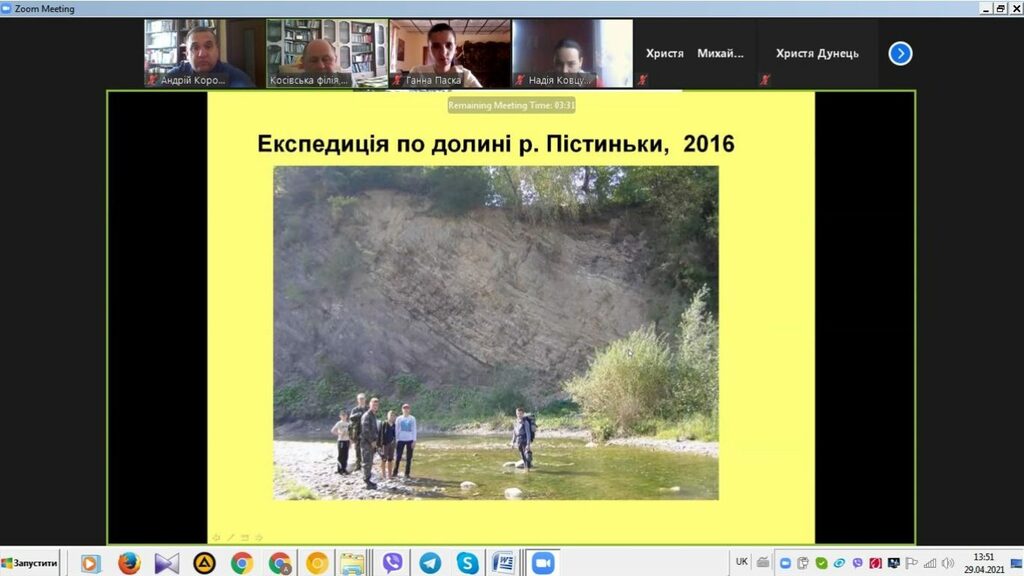Open the system clock showing 13:51
The width and height of the screenshot is (1024, 576).
[x=983, y=563]
